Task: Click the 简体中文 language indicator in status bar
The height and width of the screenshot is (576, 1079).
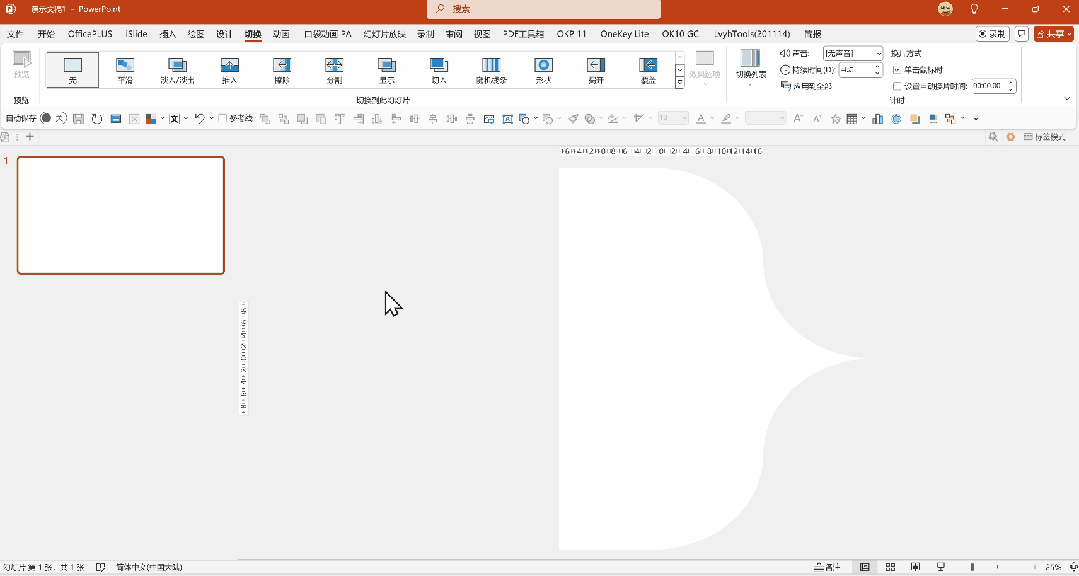Action: pyautogui.click(x=149, y=567)
